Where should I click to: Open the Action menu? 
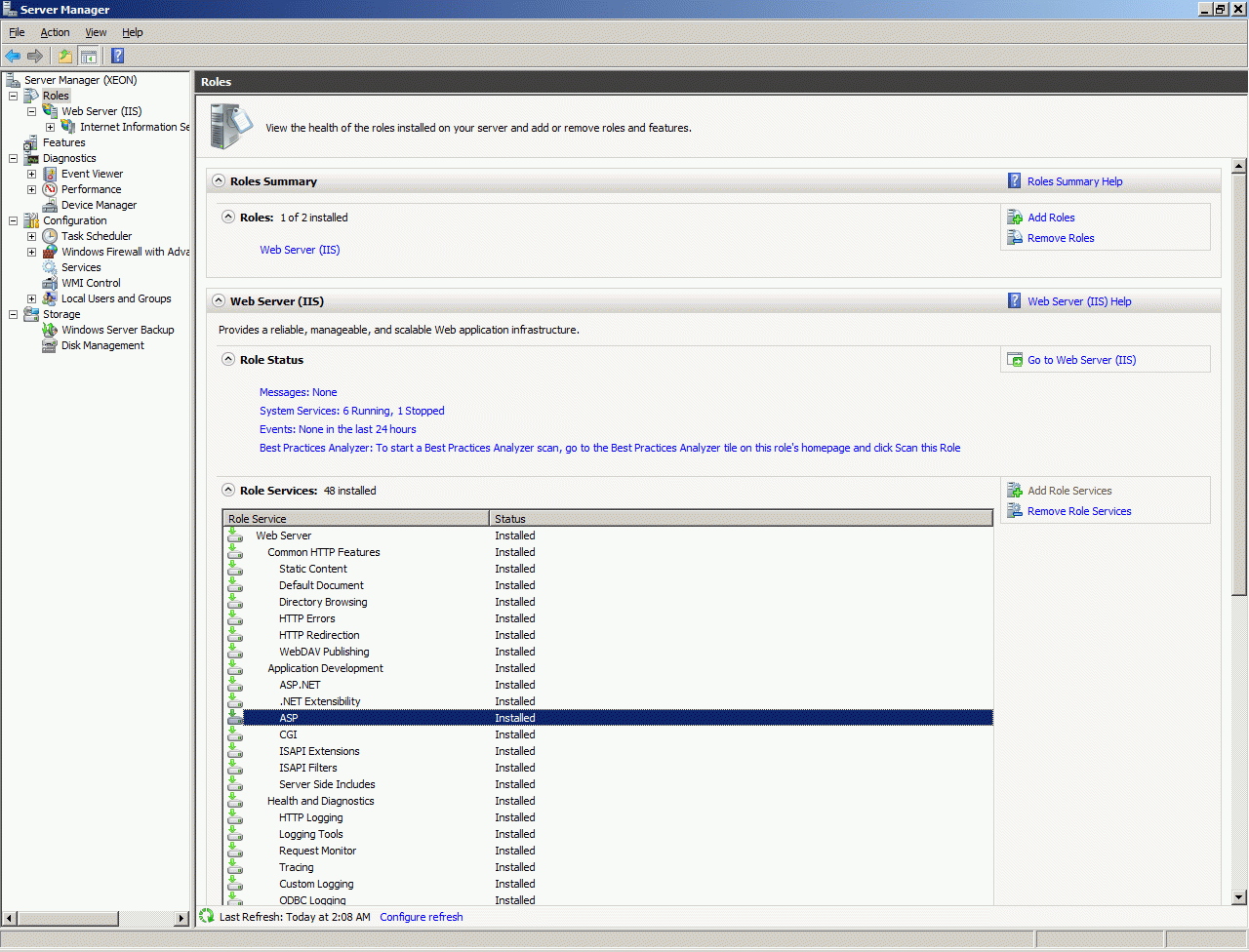(x=55, y=32)
